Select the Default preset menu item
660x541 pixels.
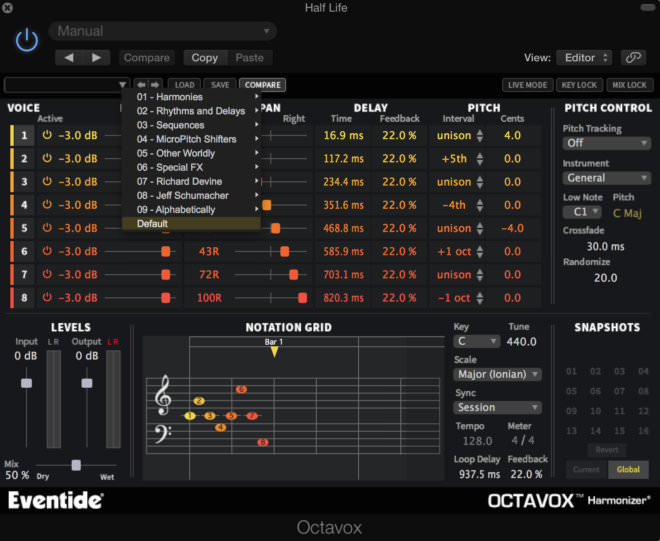coord(192,224)
